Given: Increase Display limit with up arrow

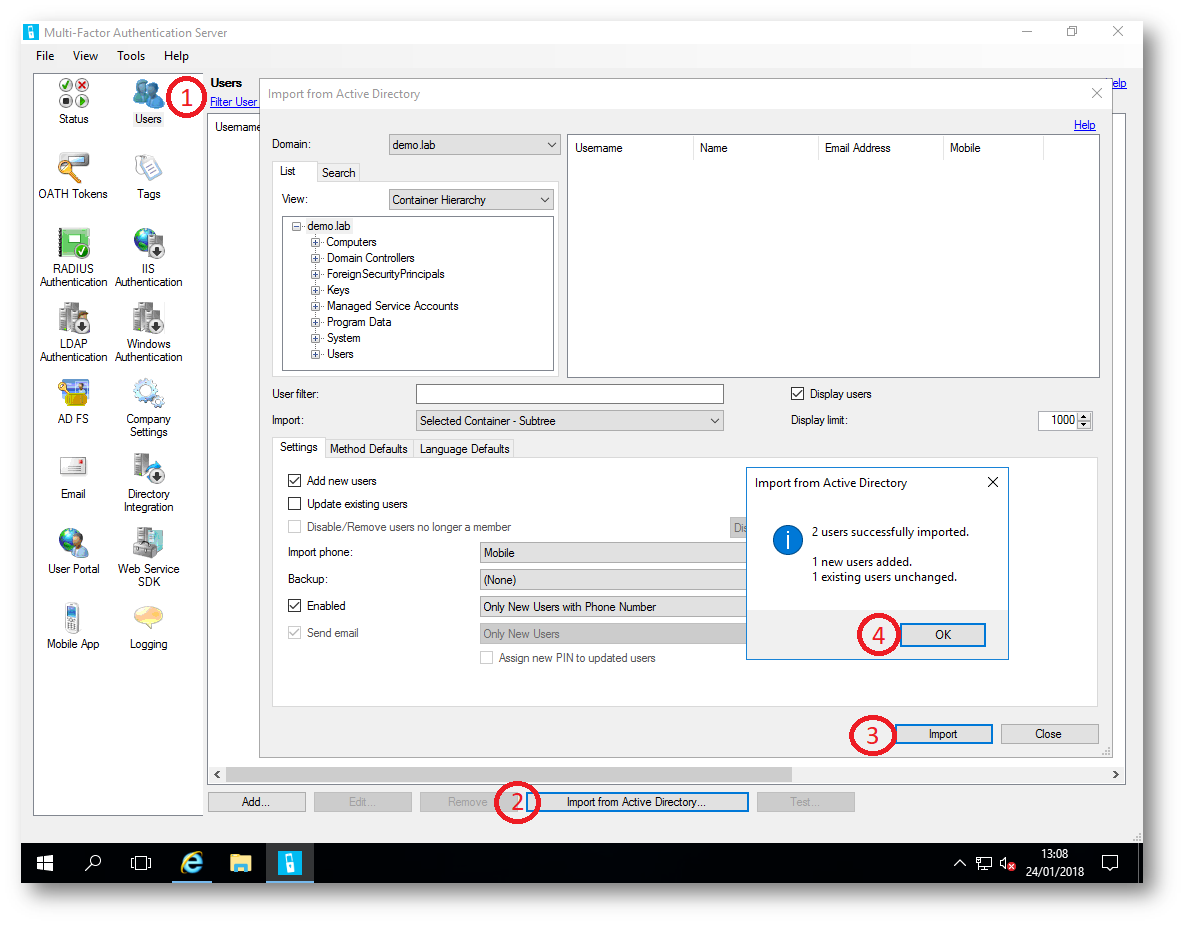Looking at the screenshot, I should (1084, 416).
